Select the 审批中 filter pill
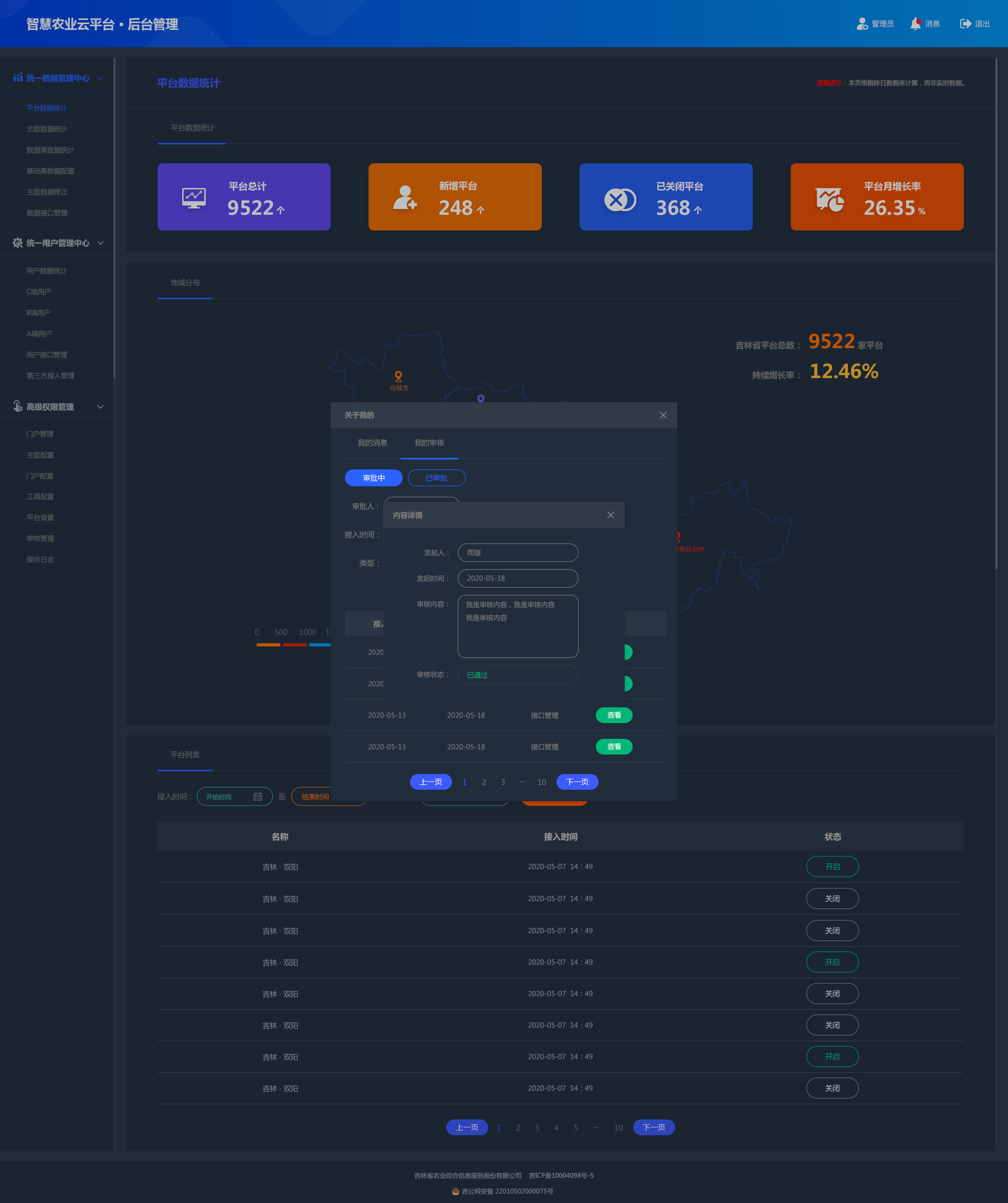This screenshot has height=1203, width=1008. [x=373, y=478]
